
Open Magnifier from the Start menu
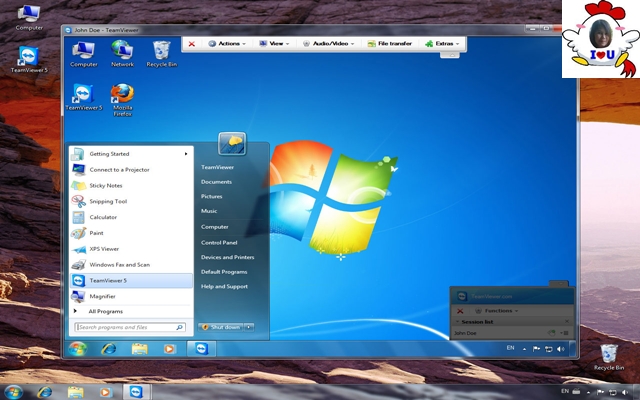click(131, 296)
